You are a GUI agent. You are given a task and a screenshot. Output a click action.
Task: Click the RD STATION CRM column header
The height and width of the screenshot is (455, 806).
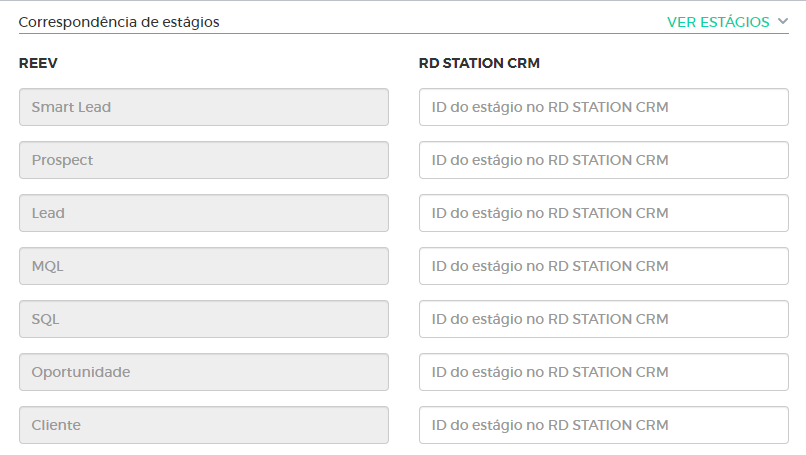[x=479, y=64]
